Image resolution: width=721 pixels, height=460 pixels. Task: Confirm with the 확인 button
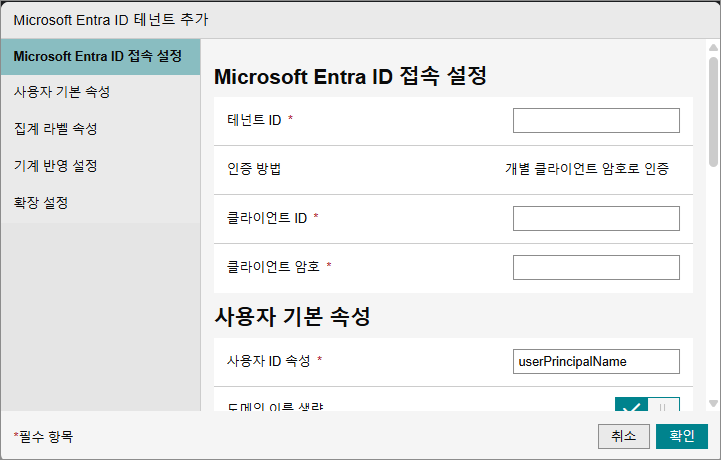click(x=682, y=436)
